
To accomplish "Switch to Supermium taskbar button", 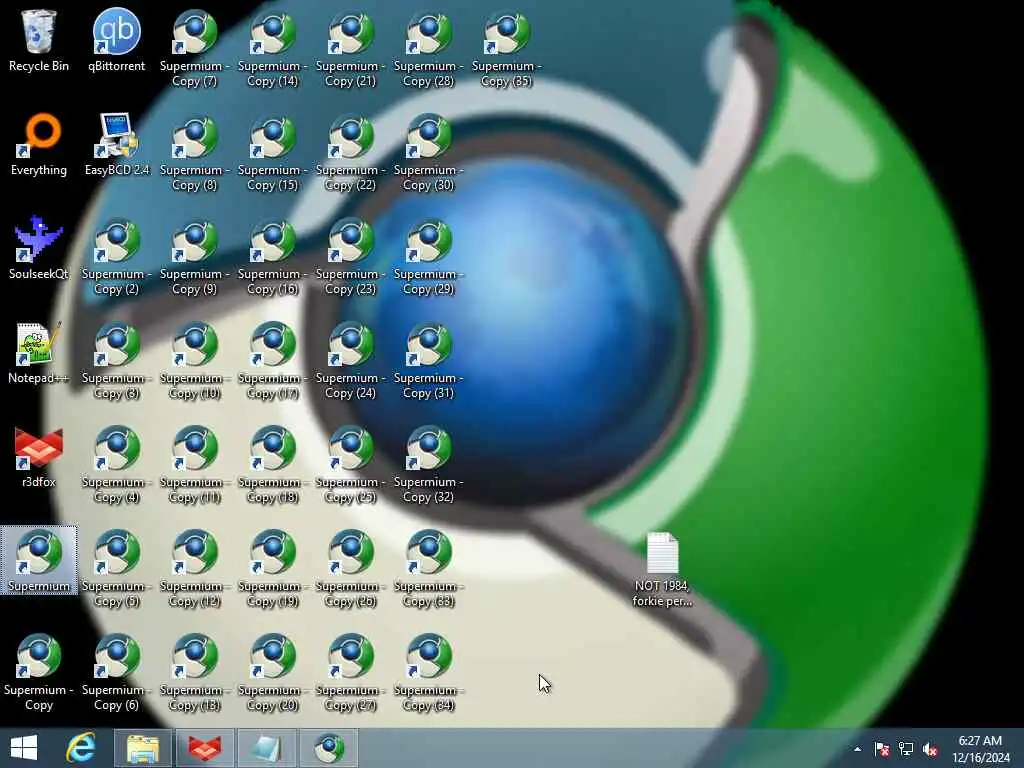I will tap(329, 748).
